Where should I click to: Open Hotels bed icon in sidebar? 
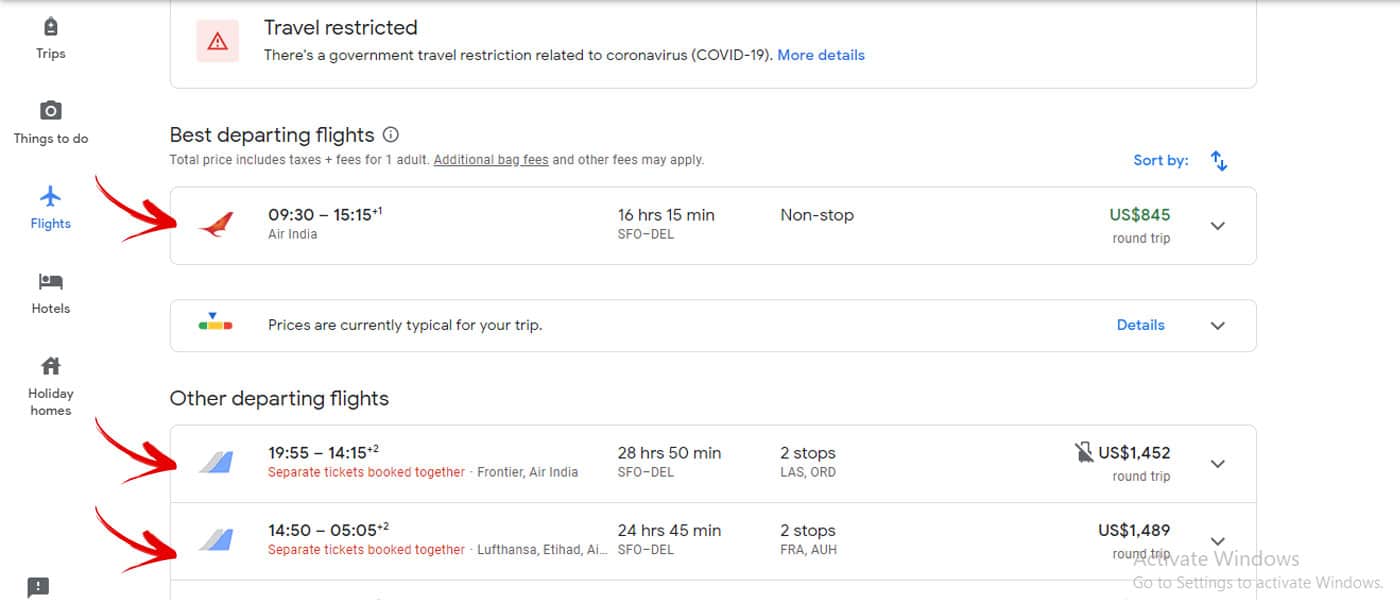point(51,281)
